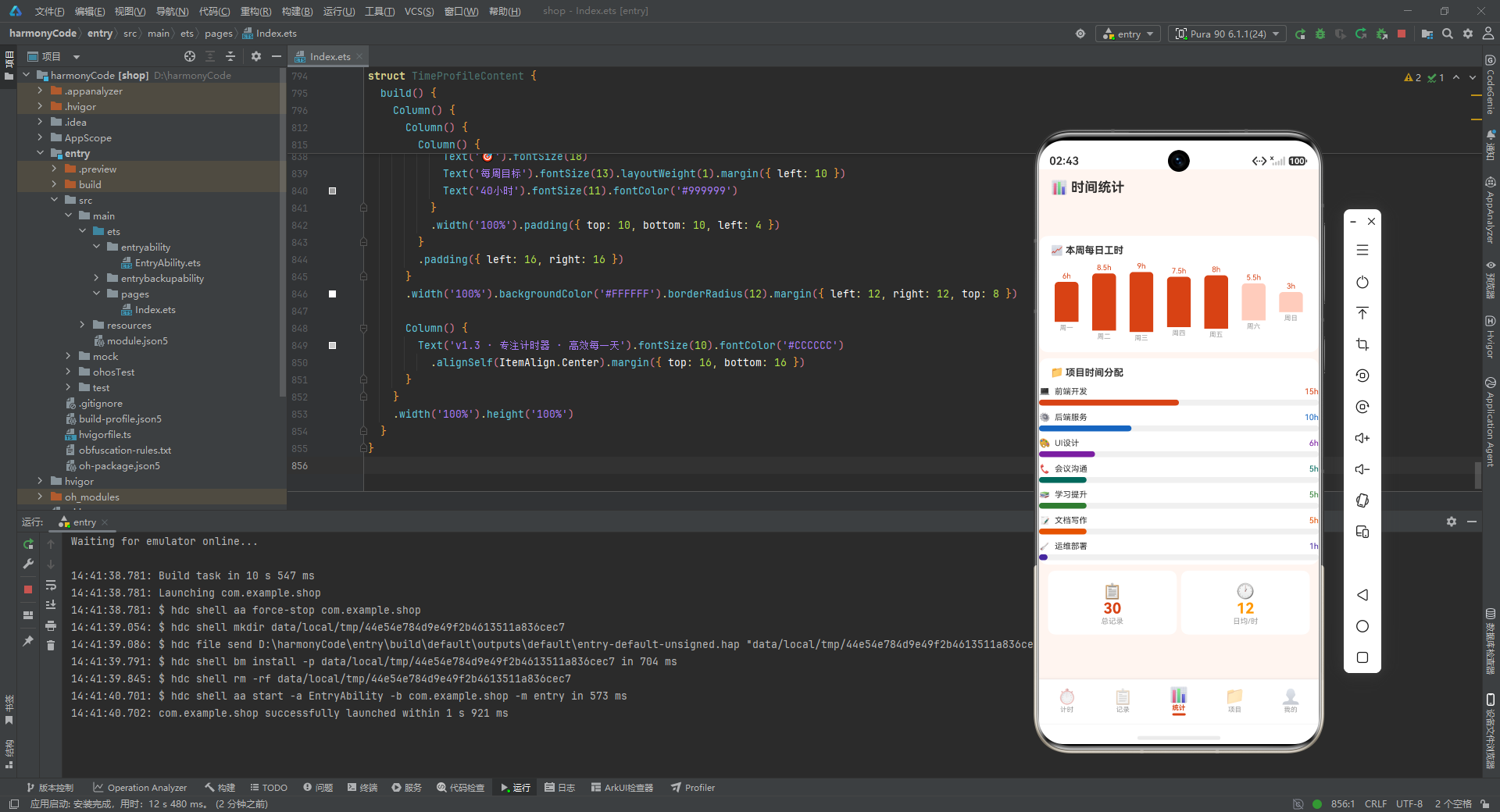Expand the resources folder

point(82,325)
